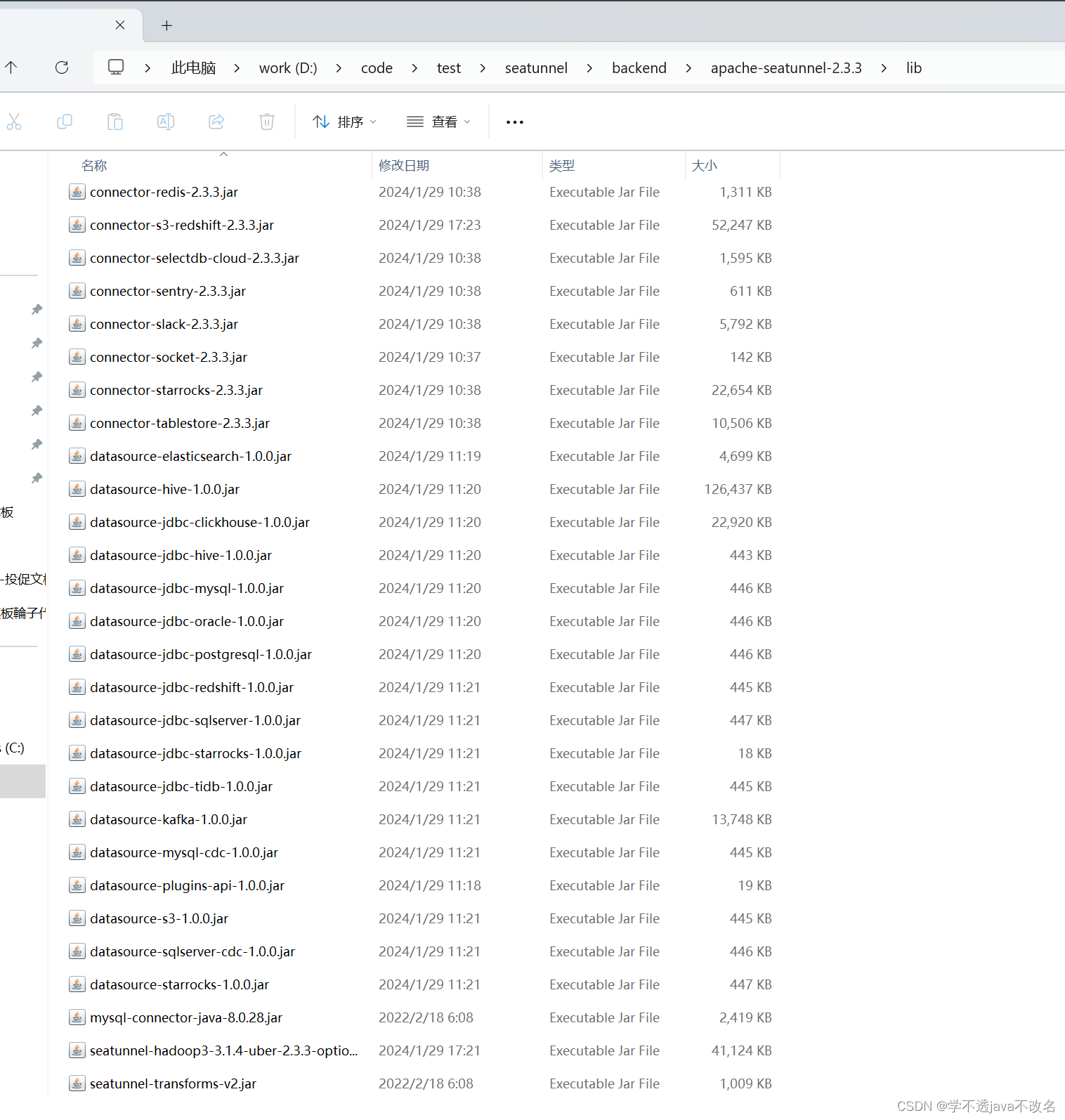Click the Delete trash can icon
The image size is (1065, 1120).
coord(267,122)
